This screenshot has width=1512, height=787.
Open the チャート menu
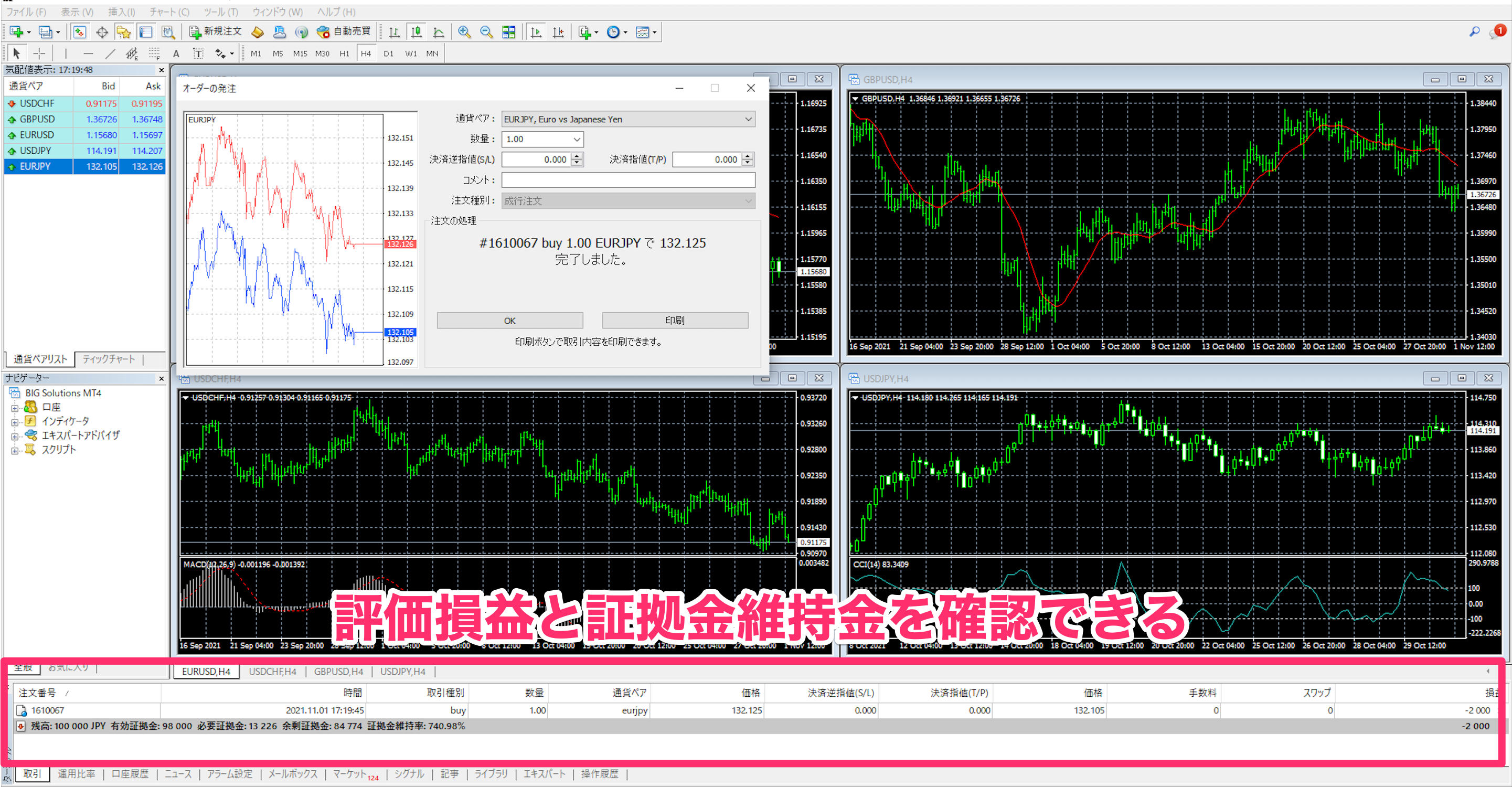169,12
